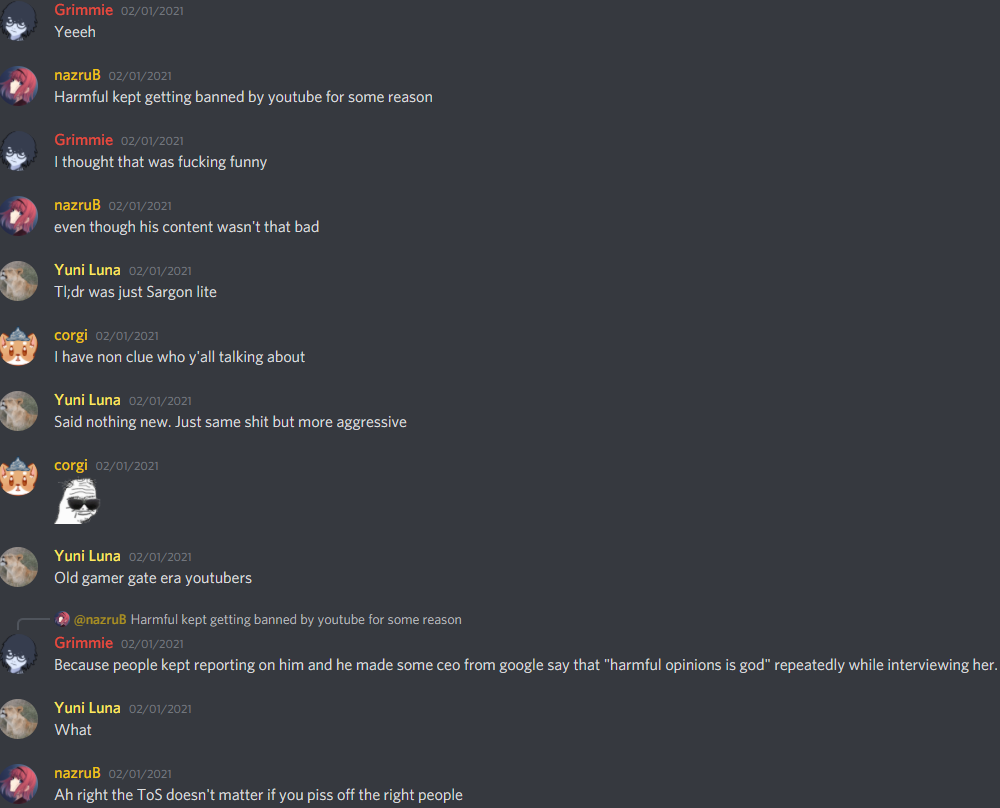Click Grimmie's avatar beside the google ceo message
This screenshot has width=1000, height=808.
click(x=18, y=654)
